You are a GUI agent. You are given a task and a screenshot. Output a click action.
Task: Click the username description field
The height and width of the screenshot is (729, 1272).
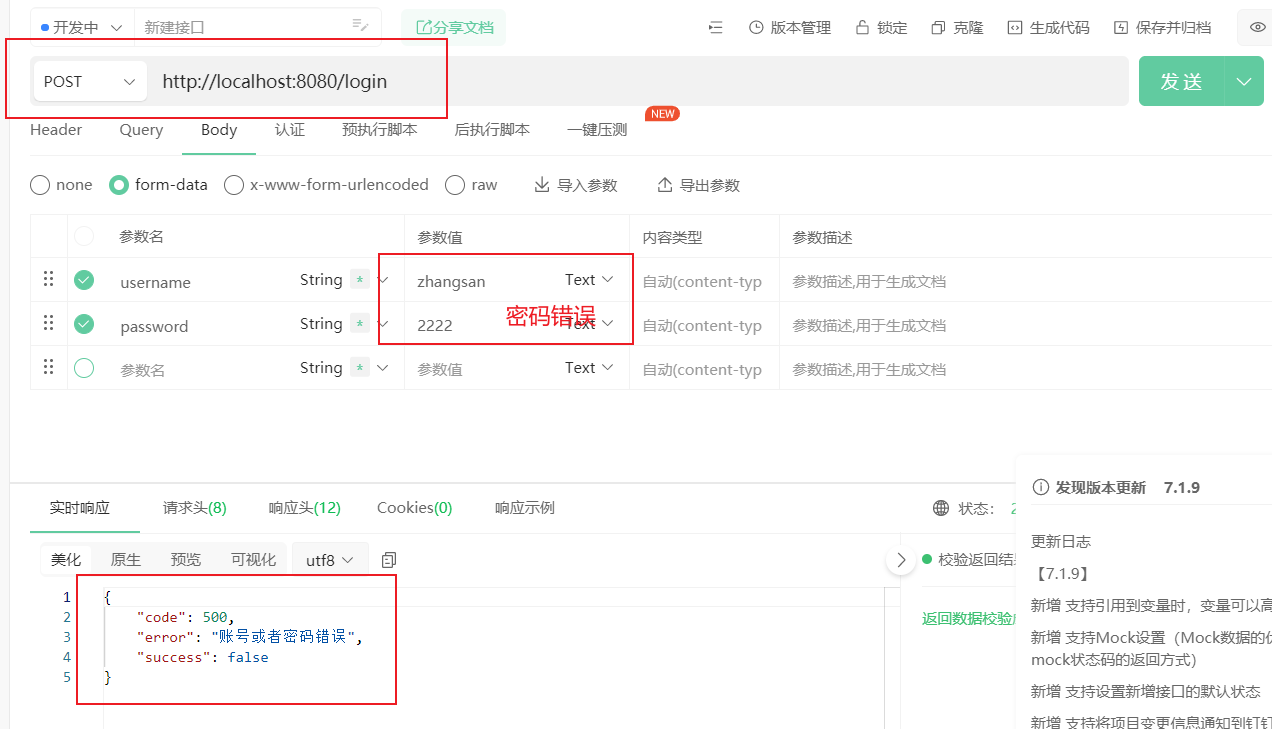click(1028, 281)
